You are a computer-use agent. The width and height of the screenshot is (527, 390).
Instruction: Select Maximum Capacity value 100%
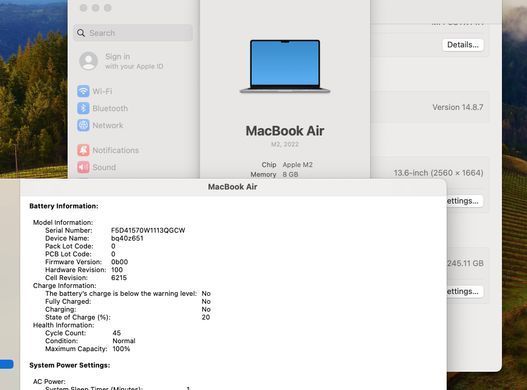click(x=121, y=349)
